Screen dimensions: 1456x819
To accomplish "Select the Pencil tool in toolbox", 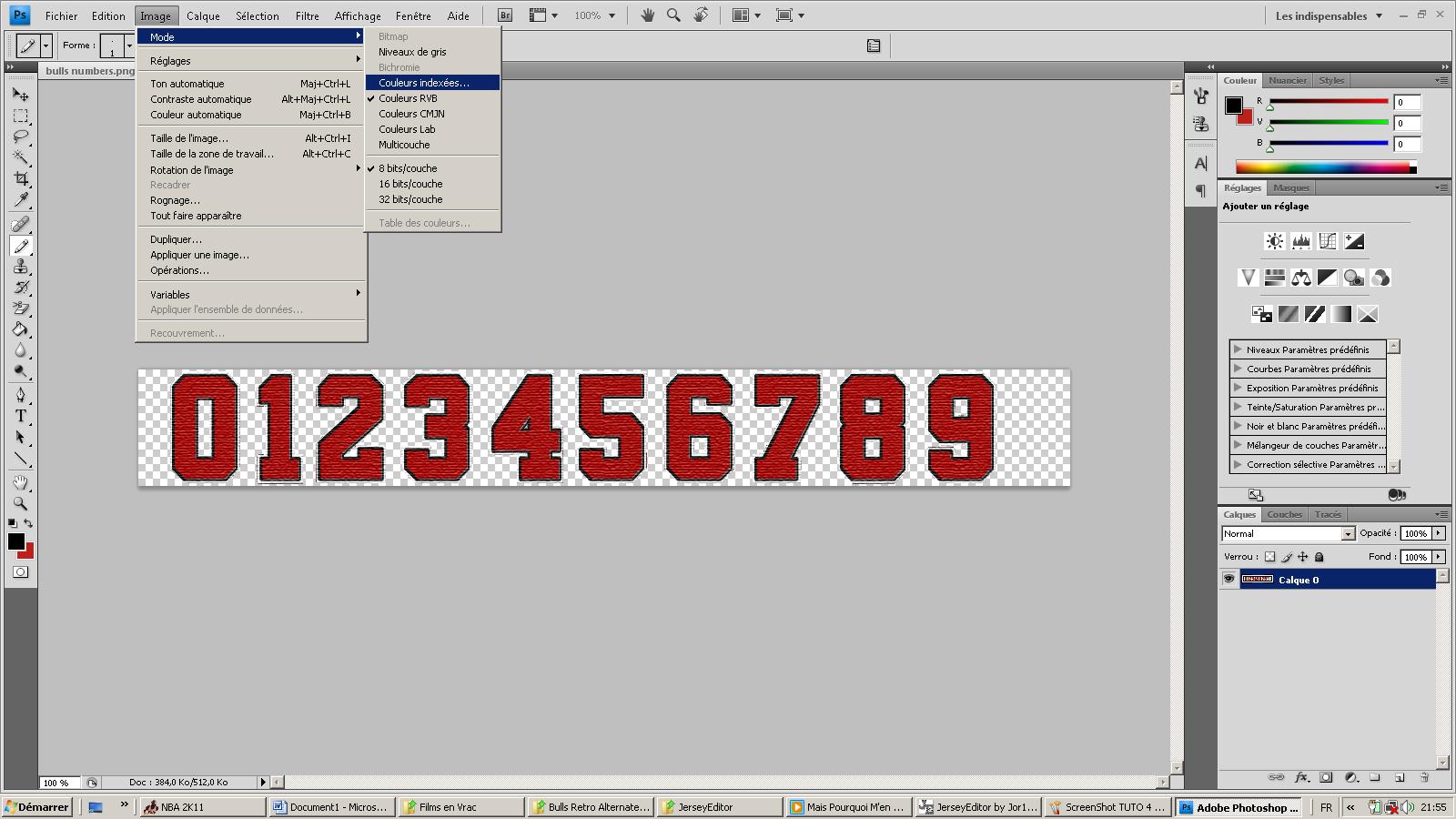I will coord(20,246).
